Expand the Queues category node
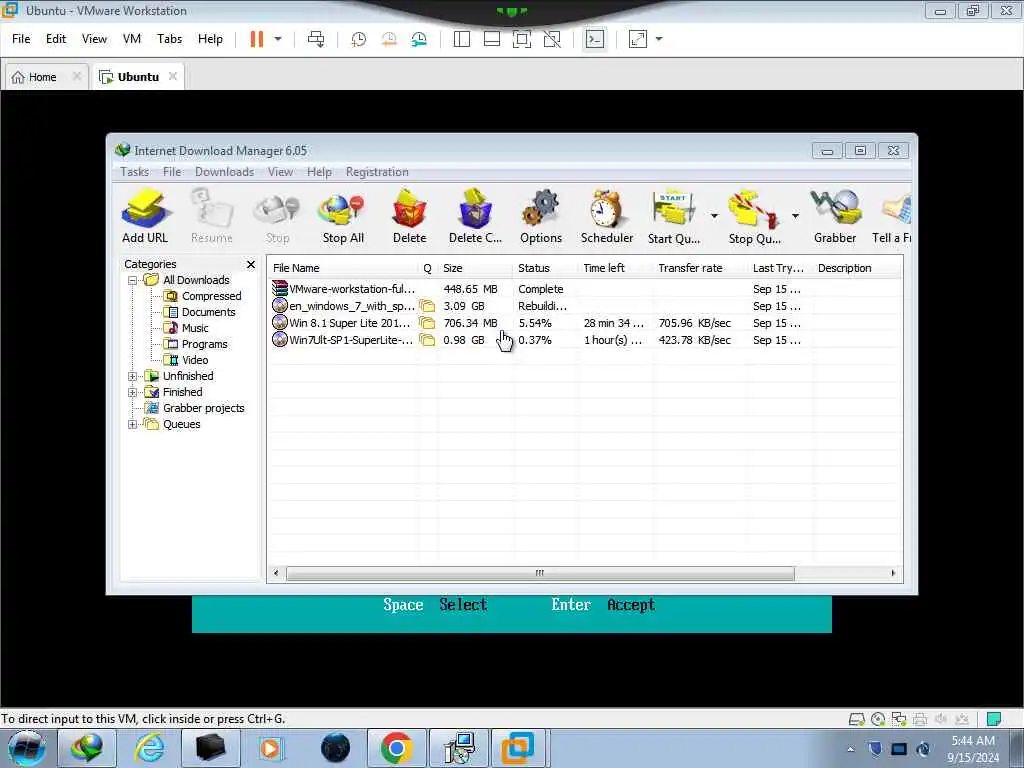Screen dimensions: 1024x768 pyautogui.click(x=133, y=424)
